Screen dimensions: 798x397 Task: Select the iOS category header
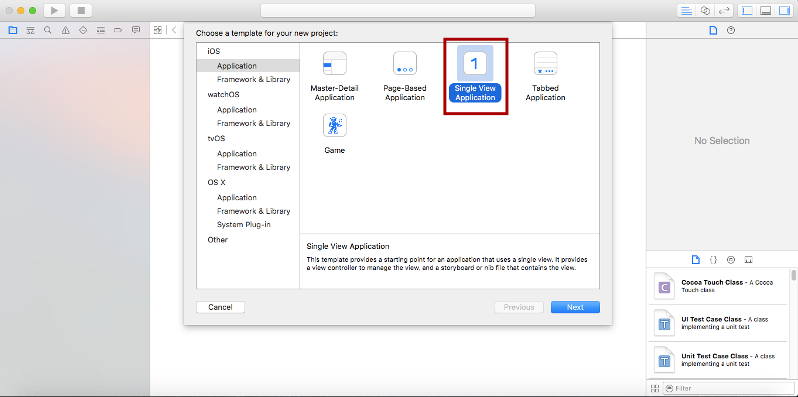tap(214, 51)
